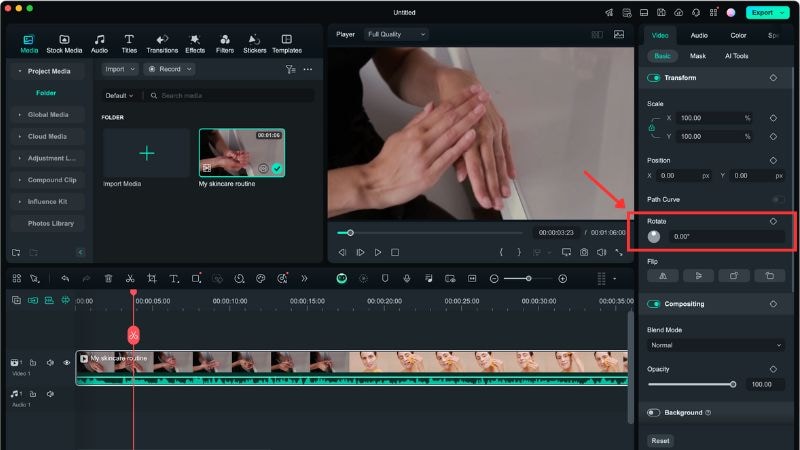800x450 pixels.
Task: Click the flip horizontal icon
Action: coord(663,276)
